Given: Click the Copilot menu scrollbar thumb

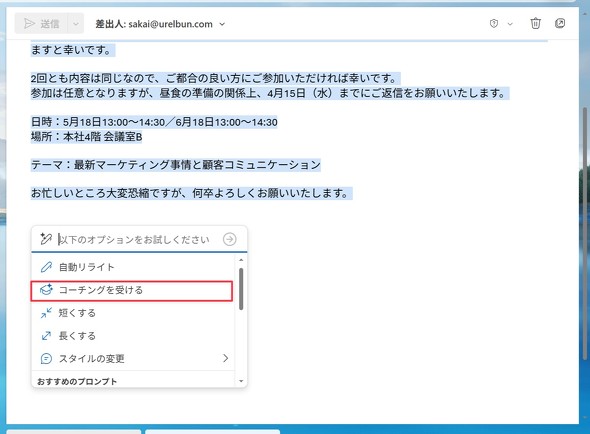Looking at the screenshot, I should coord(241,289).
